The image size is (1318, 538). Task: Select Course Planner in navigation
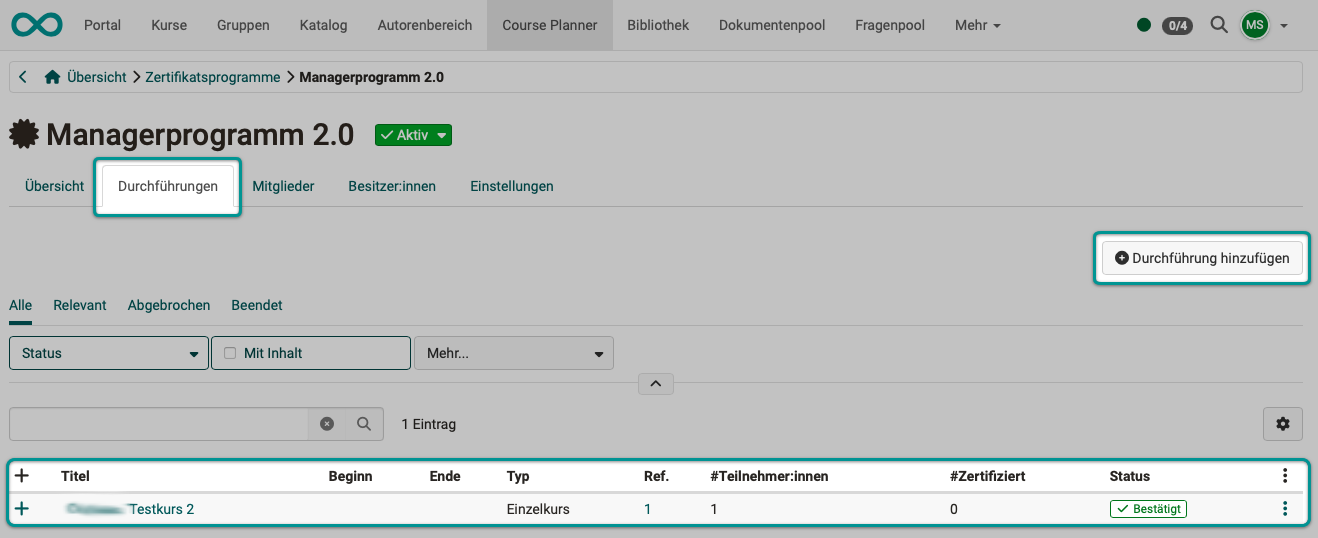pos(550,25)
